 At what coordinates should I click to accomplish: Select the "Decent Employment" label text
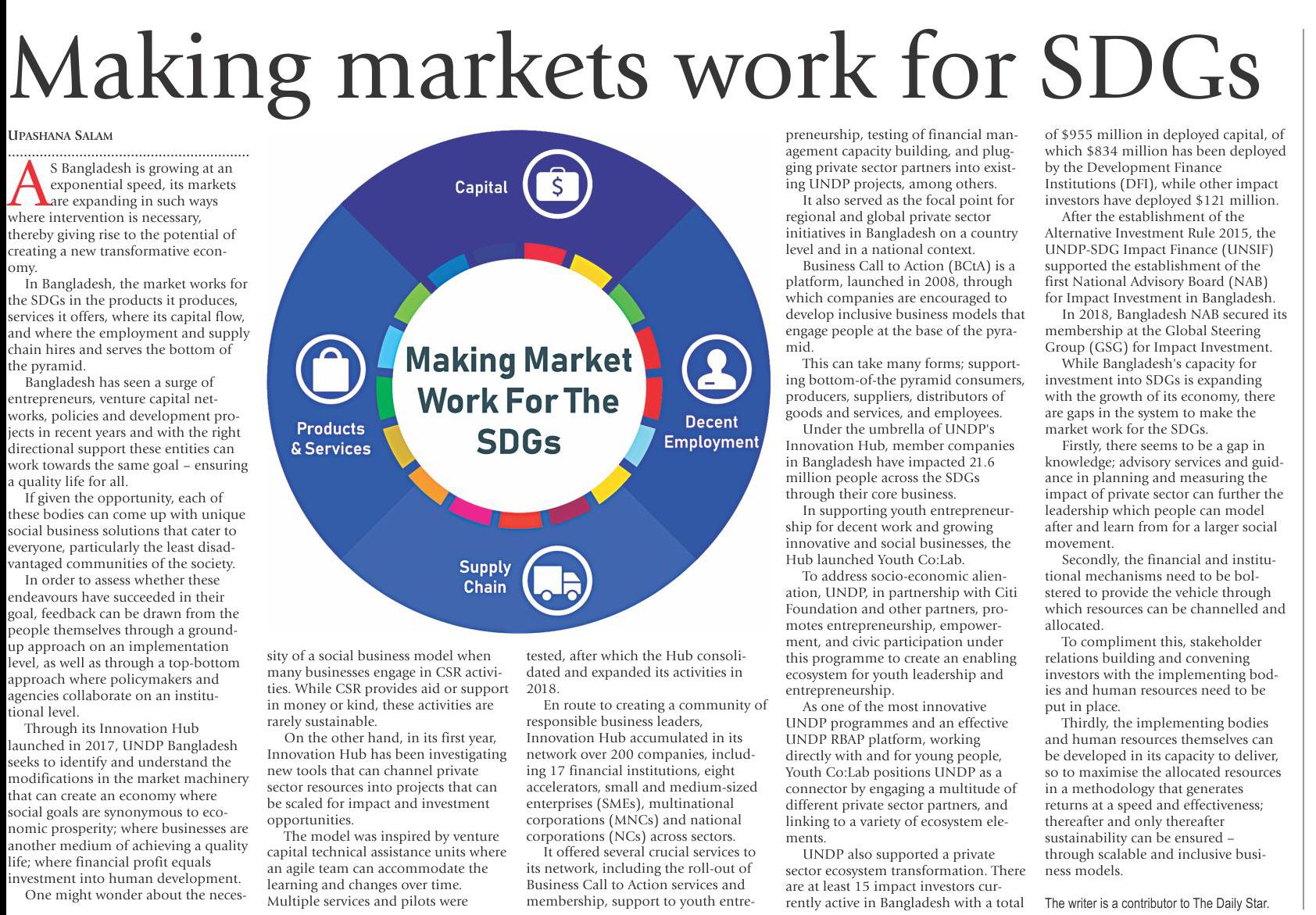point(711,432)
